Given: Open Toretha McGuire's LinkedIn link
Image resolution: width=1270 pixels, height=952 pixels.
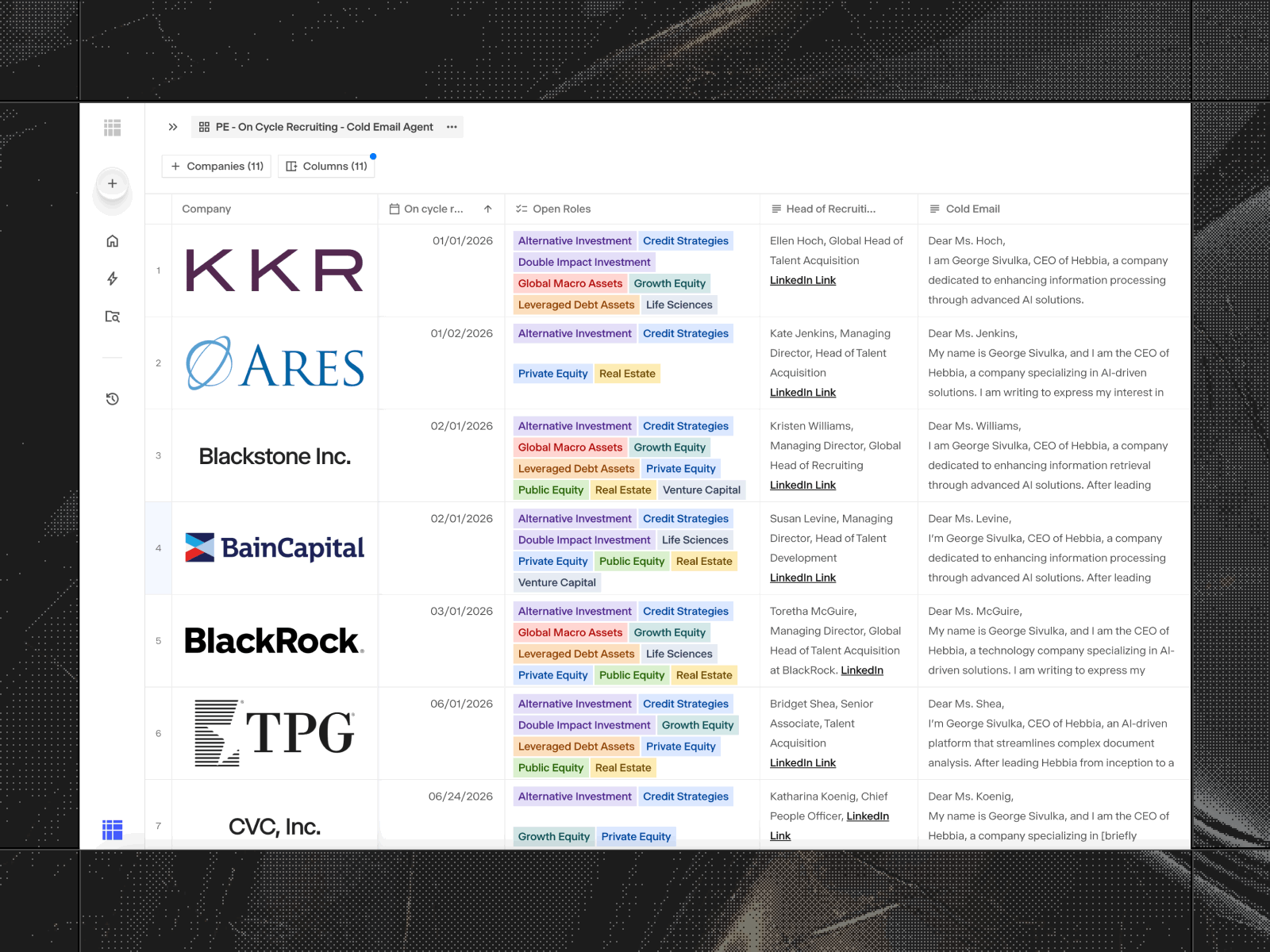Looking at the screenshot, I should point(862,671).
